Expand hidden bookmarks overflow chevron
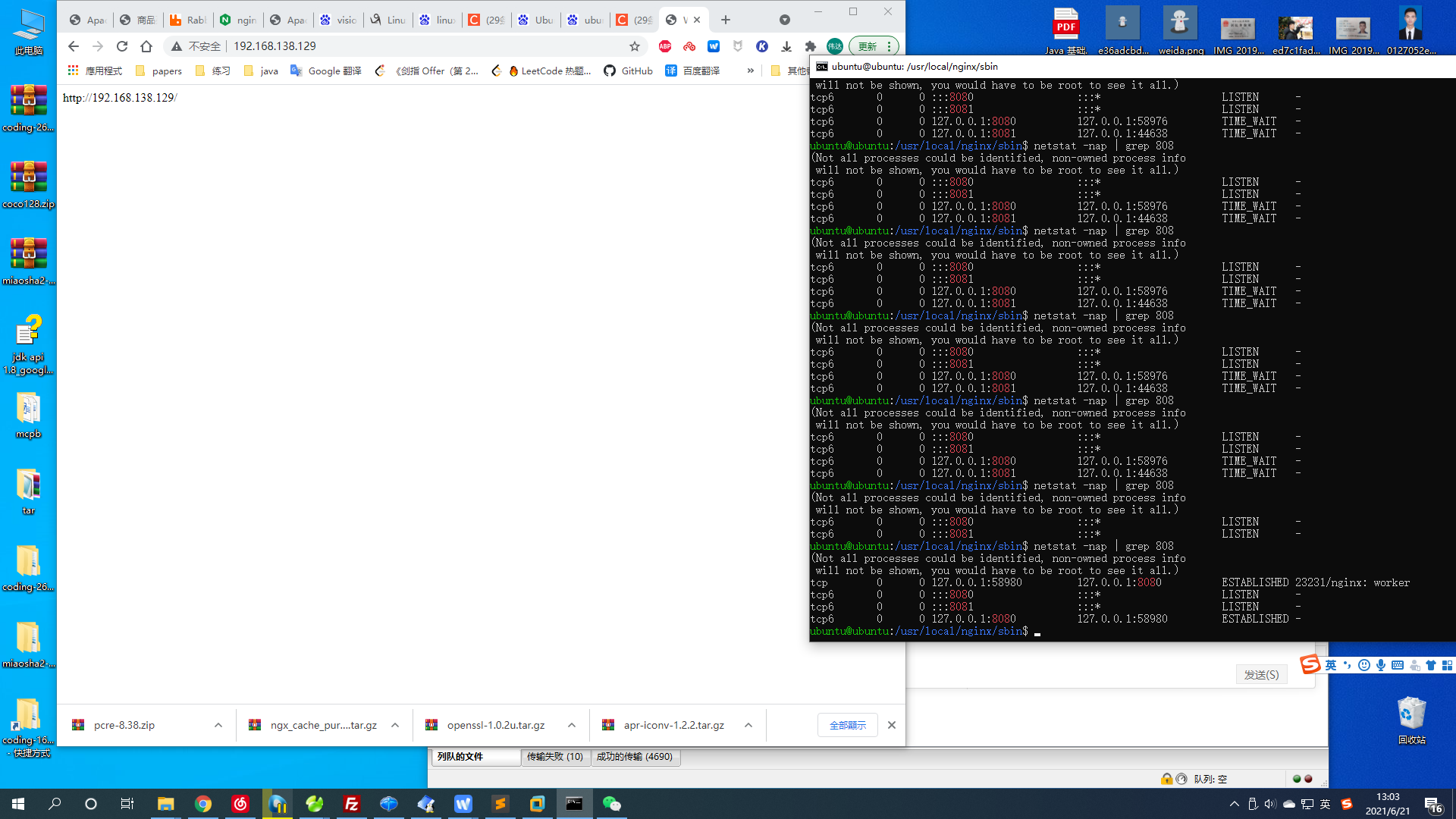 (751, 71)
